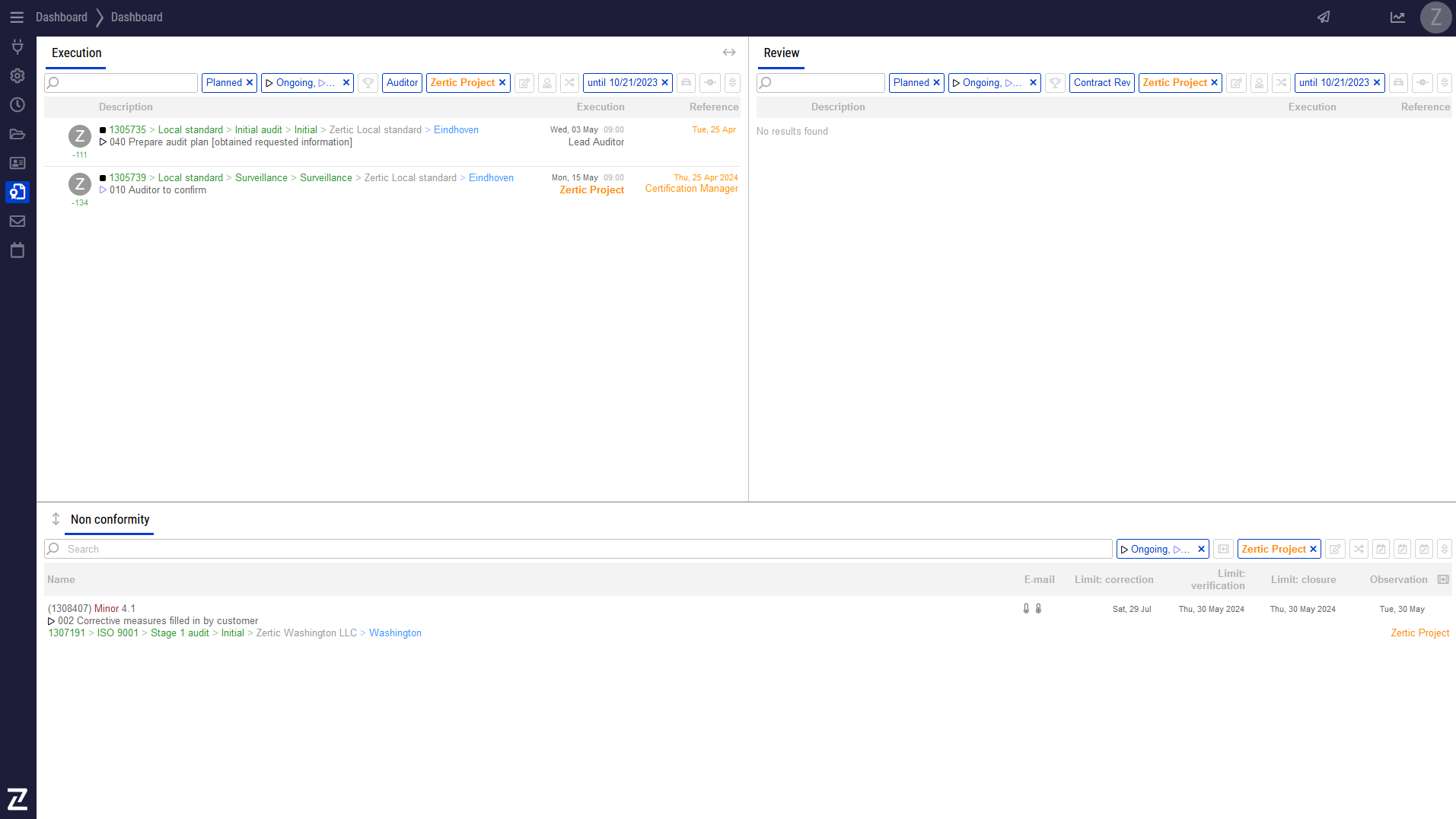
Task: Open the Washington link in non conformity row
Action: (x=395, y=633)
